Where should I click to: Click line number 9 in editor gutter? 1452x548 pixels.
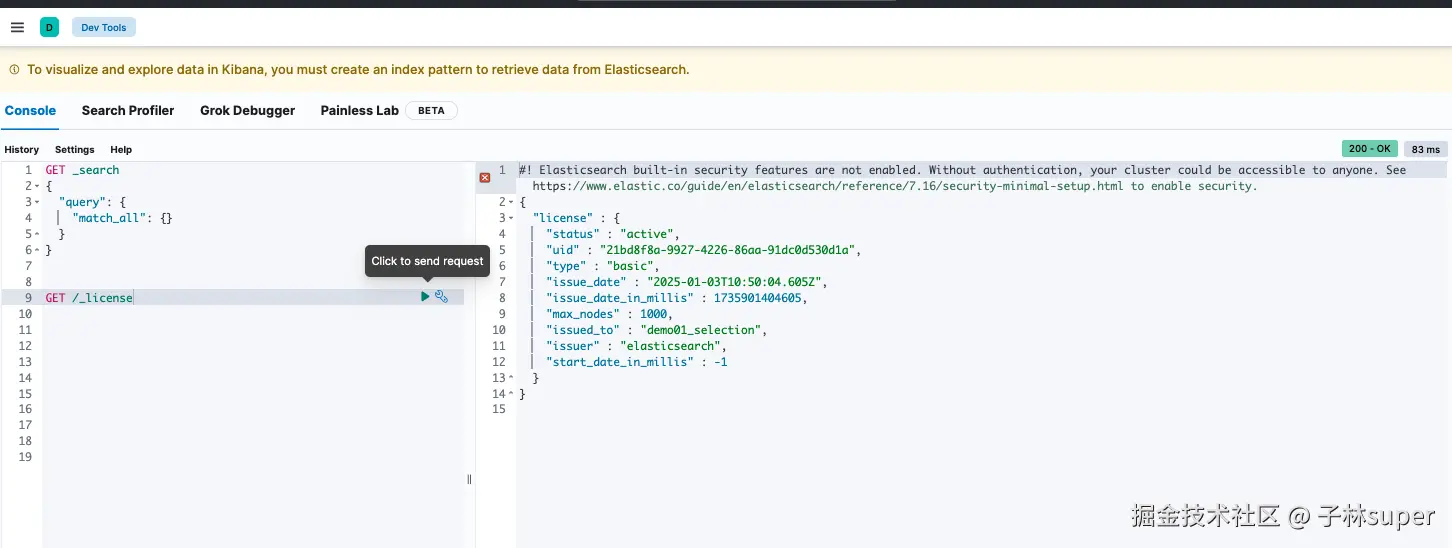click(29, 298)
